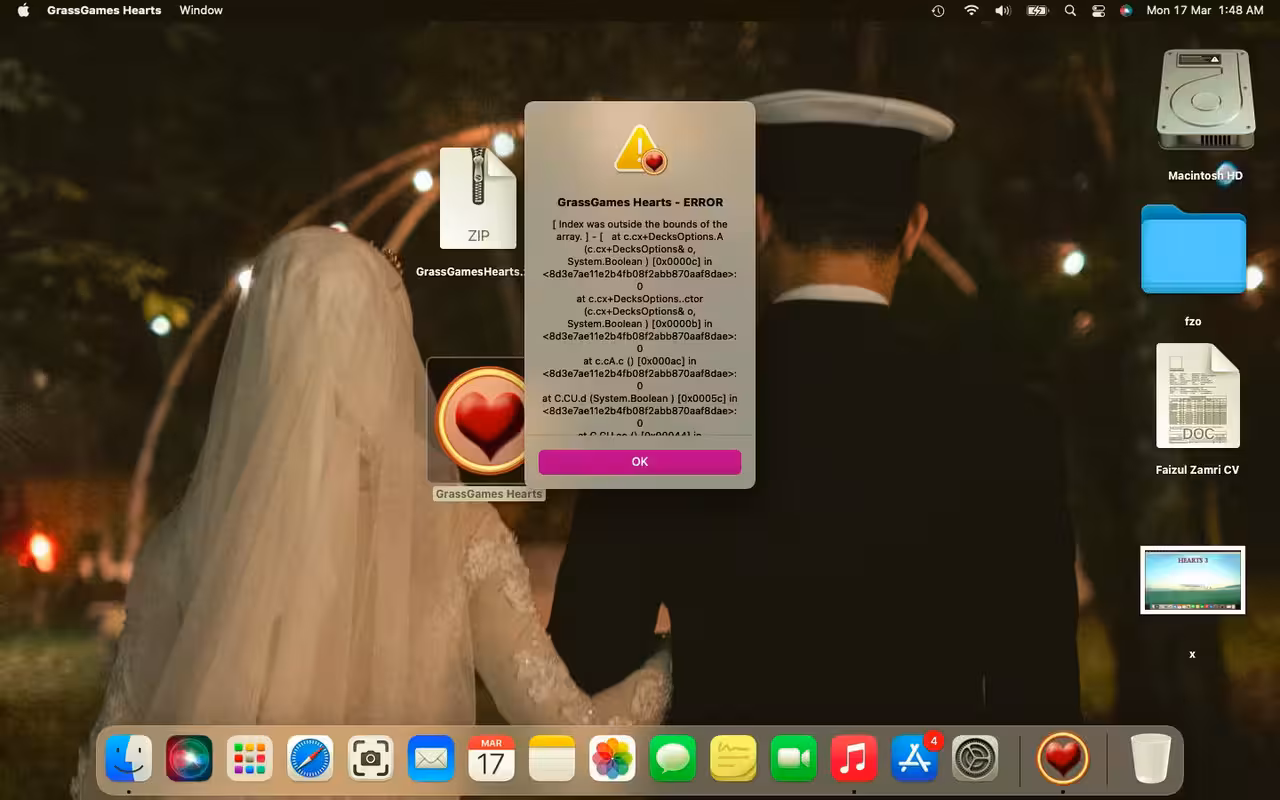Screen dimensions: 1280x800
Task: Open the sound volume menu
Action: click(x=1003, y=10)
